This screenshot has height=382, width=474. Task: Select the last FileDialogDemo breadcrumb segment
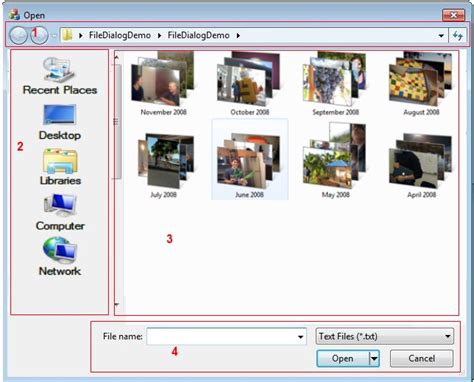[x=198, y=35]
